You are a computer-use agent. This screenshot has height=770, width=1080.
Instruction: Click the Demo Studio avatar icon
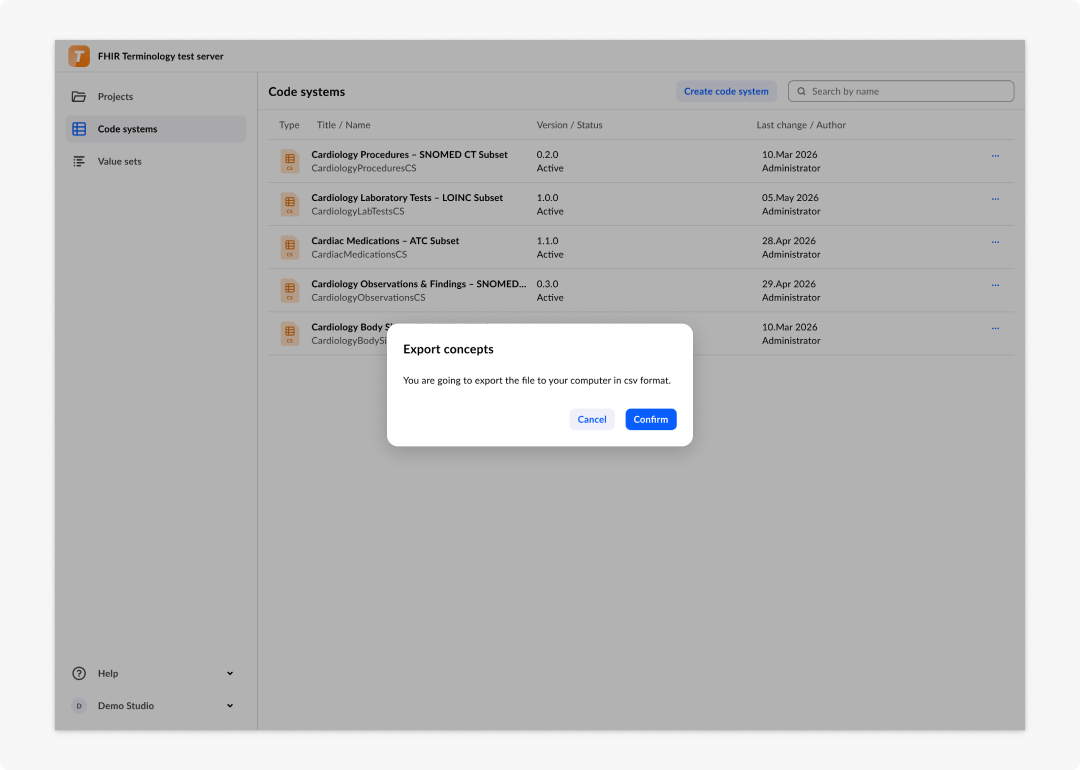79,705
